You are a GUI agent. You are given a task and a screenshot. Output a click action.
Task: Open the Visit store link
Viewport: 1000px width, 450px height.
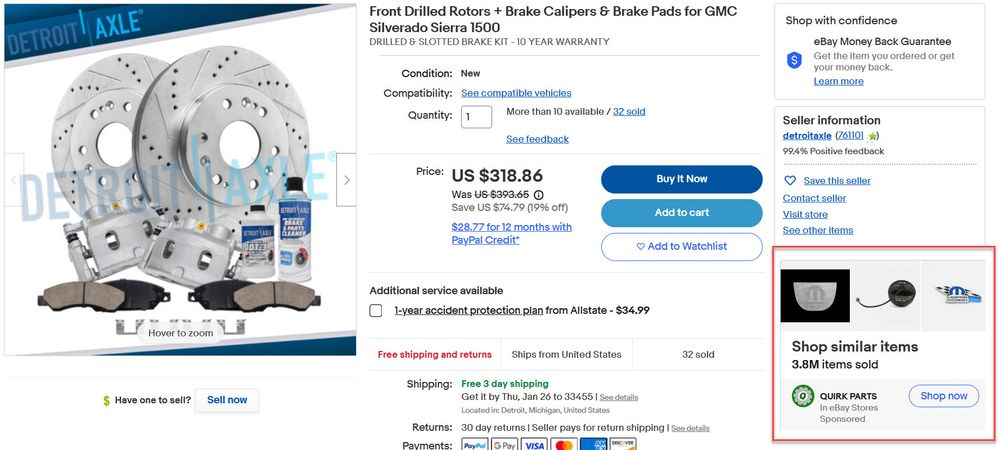(805, 214)
